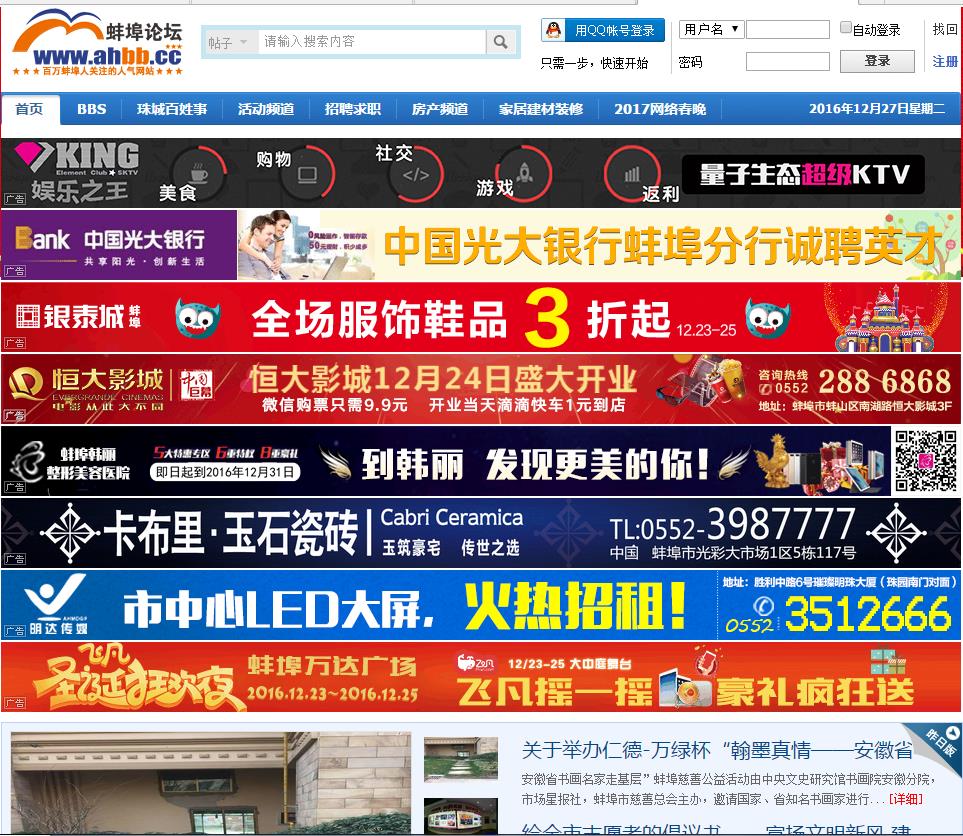Select the small garden path thumbnail

461,760
